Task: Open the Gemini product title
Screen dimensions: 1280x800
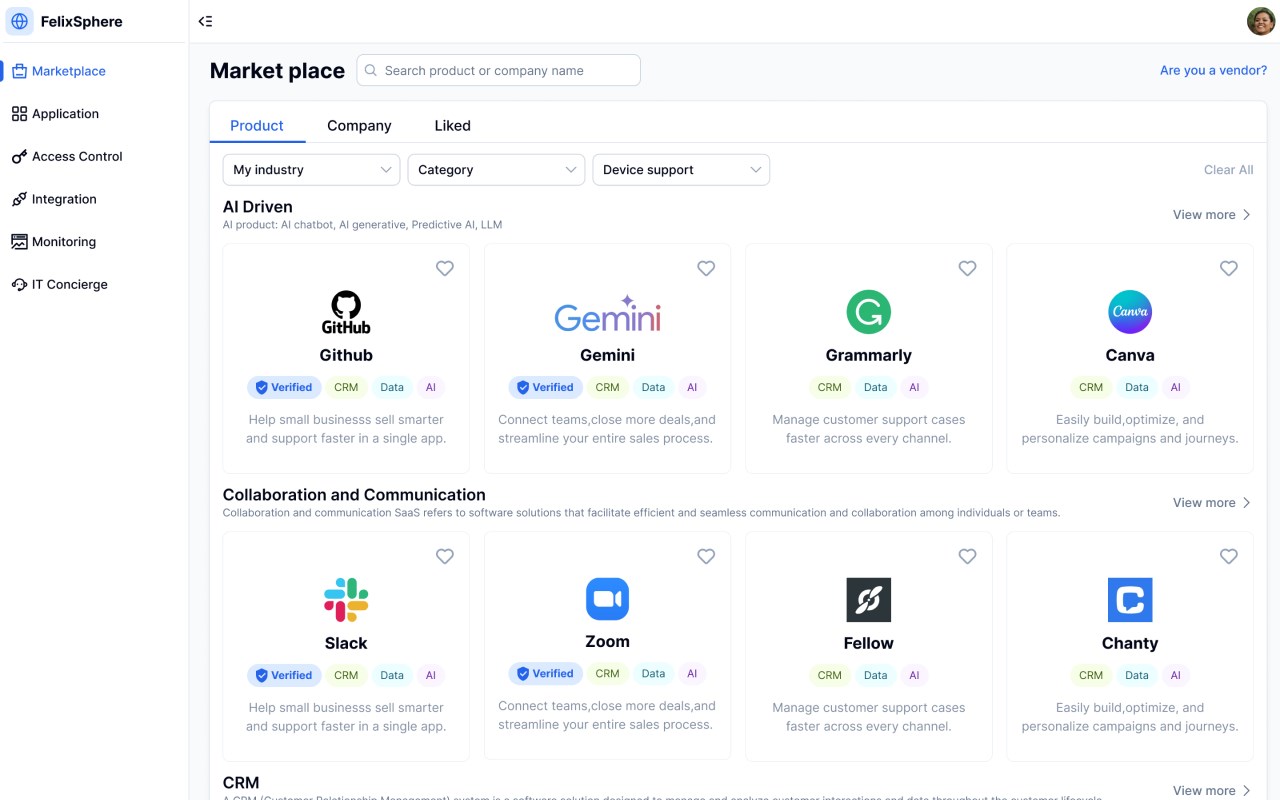Action: [x=607, y=355]
